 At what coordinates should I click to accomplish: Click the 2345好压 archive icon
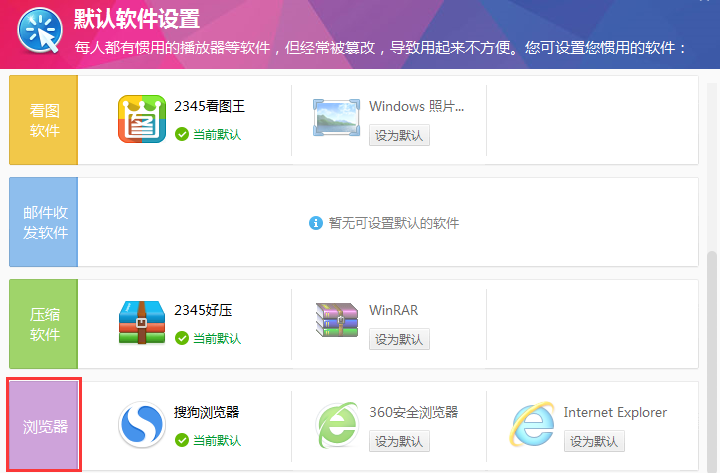tap(142, 322)
